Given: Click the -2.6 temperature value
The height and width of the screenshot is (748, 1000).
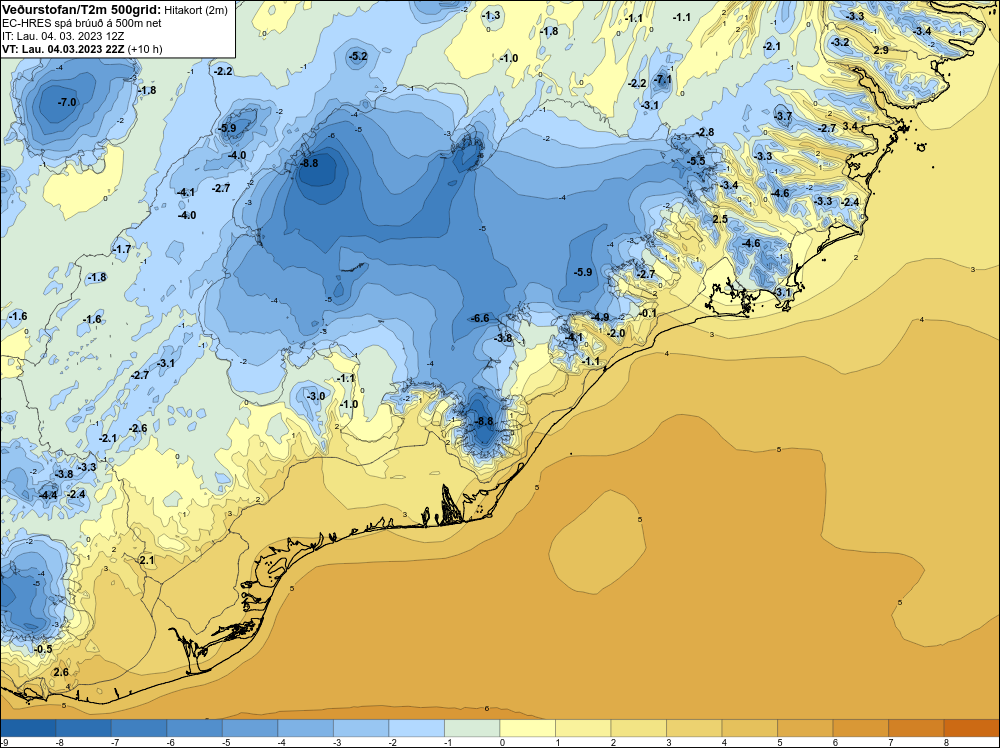Looking at the screenshot, I should (x=138, y=429).
